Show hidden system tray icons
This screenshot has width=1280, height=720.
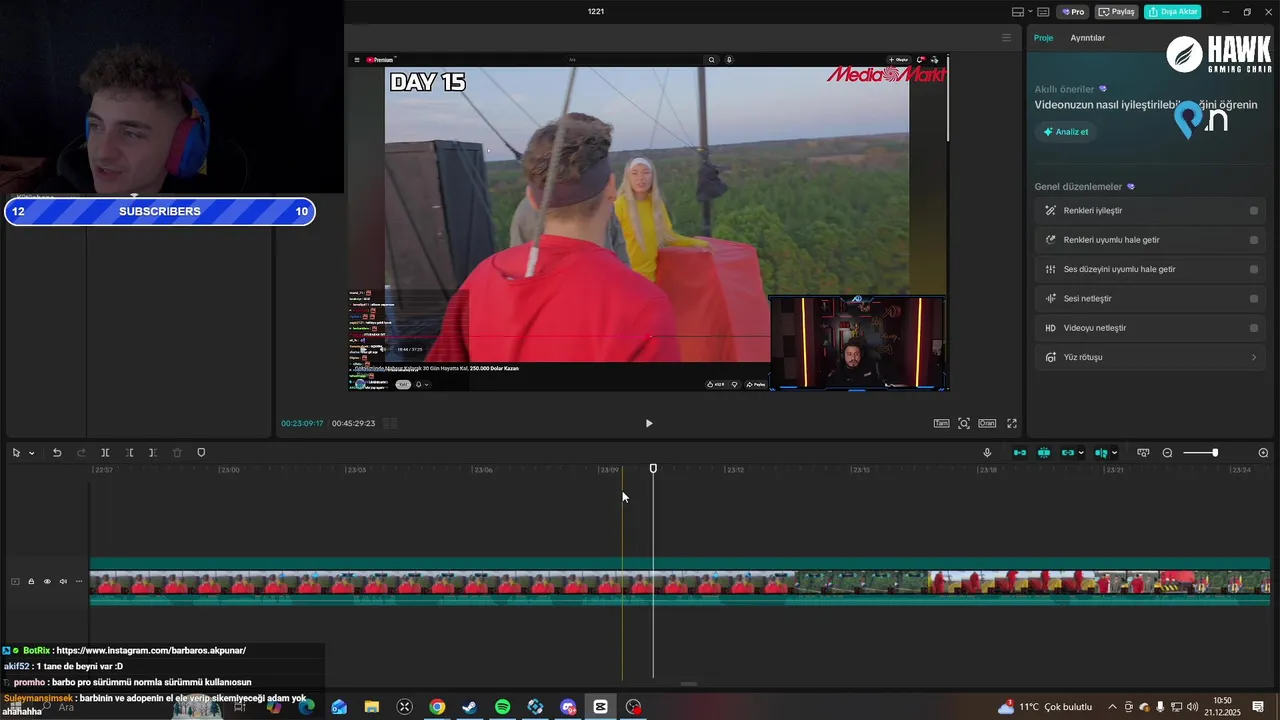tap(1112, 707)
